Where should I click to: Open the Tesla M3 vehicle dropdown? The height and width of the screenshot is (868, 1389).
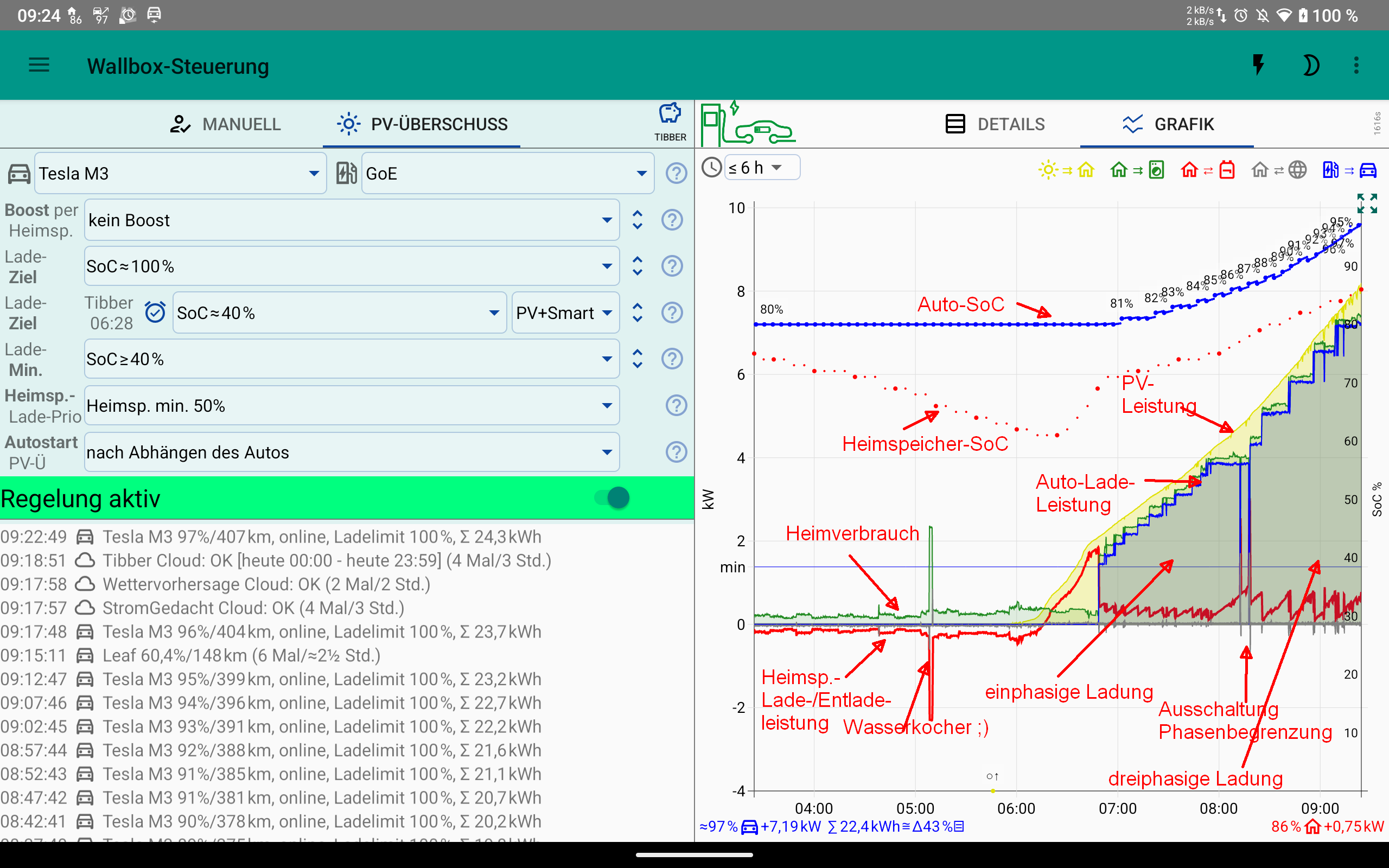click(x=180, y=174)
